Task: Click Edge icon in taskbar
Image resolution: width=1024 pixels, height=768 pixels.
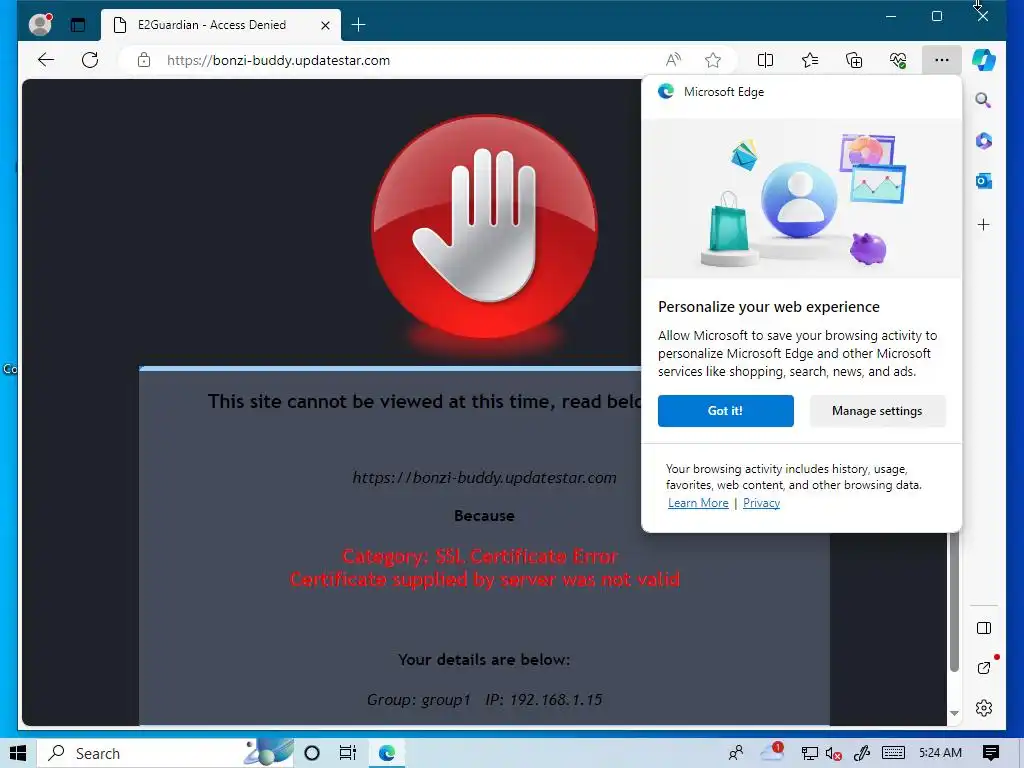Action: [387, 753]
